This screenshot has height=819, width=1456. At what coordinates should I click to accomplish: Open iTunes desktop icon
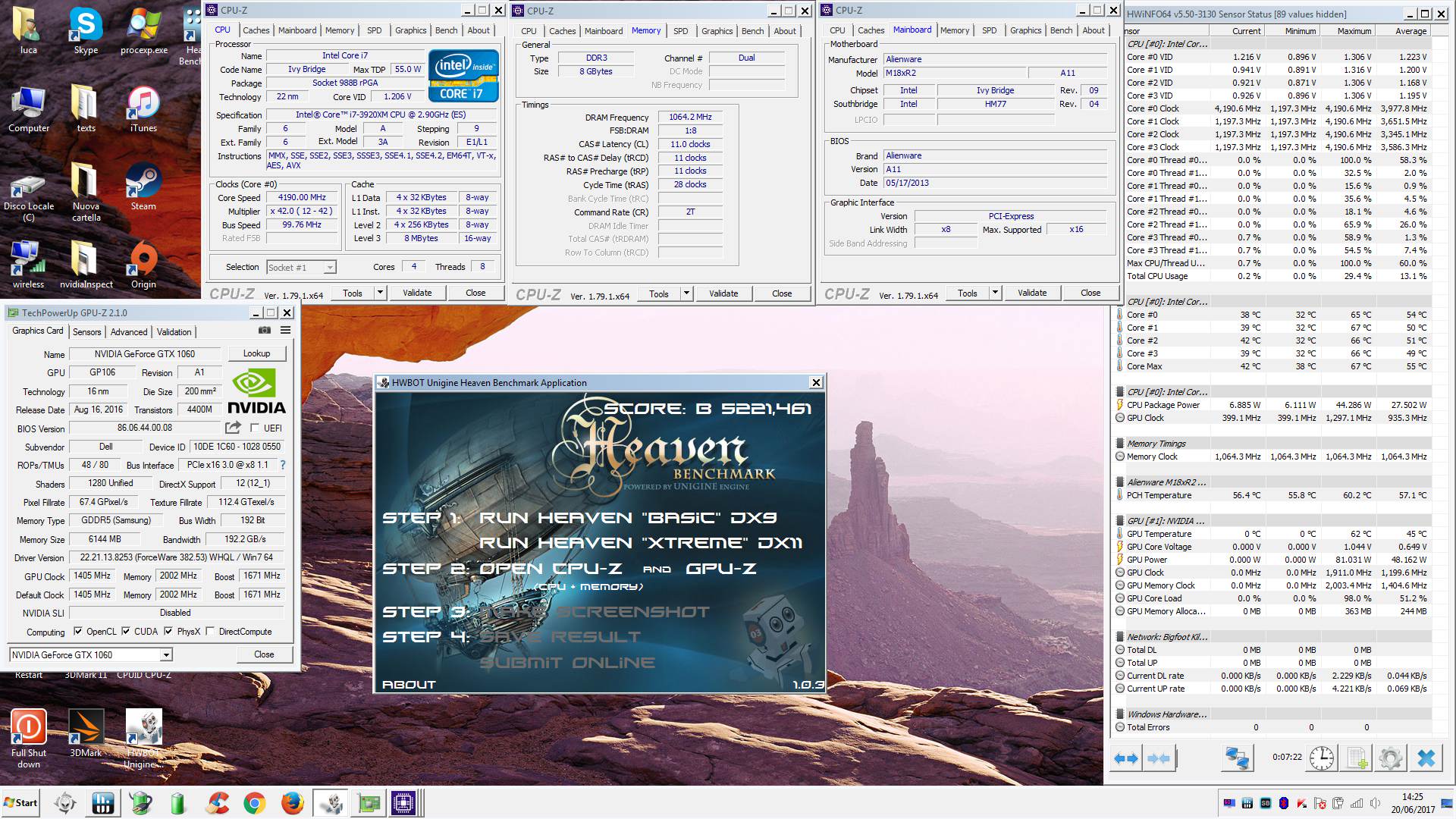[143, 109]
